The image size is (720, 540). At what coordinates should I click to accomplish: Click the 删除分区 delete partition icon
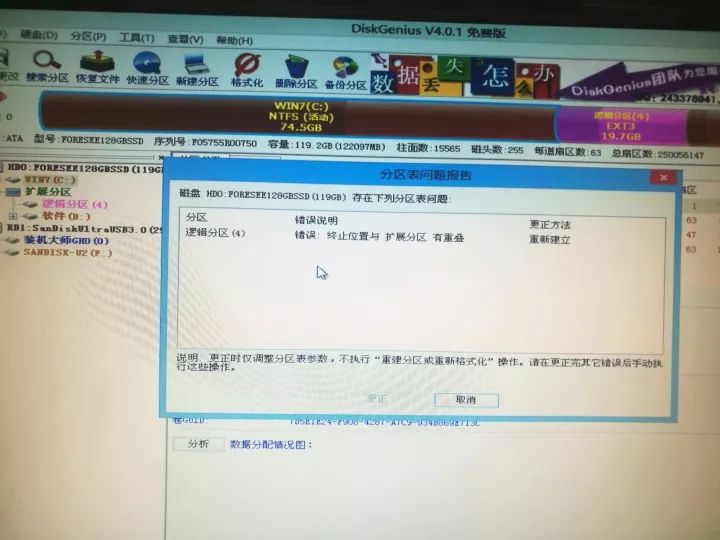click(x=296, y=72)
